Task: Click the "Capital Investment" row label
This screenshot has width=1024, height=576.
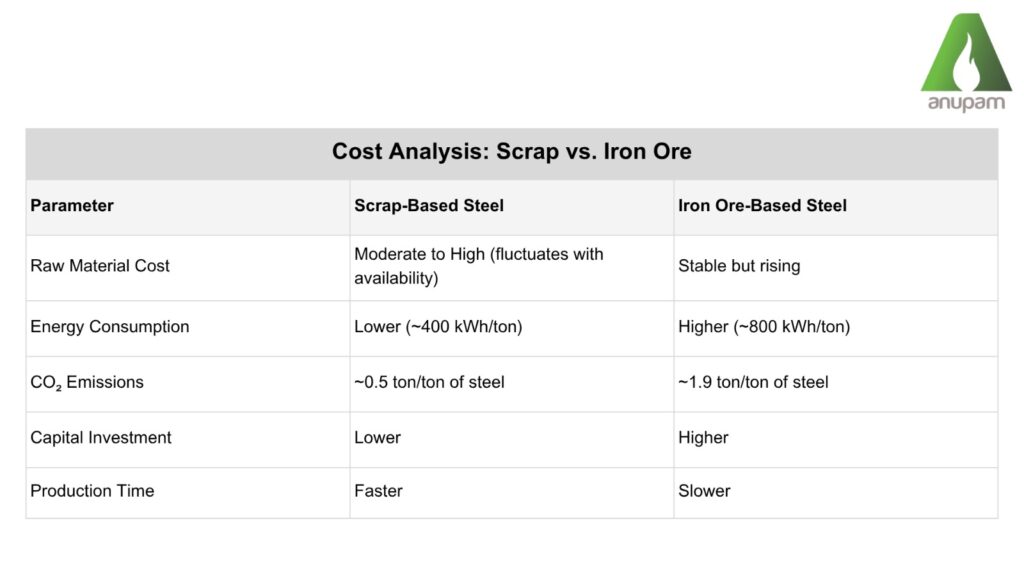Action: (101, 438)
